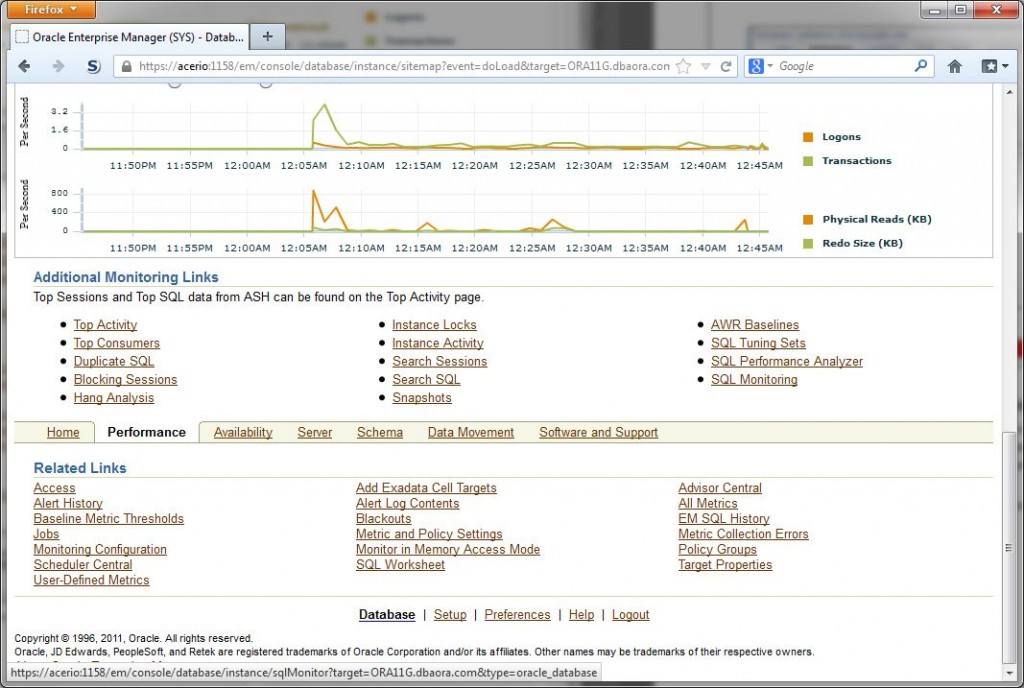Click the vertical scrollbar down arrow
The image size is (1024, 688).
[x=1010, y=673]
